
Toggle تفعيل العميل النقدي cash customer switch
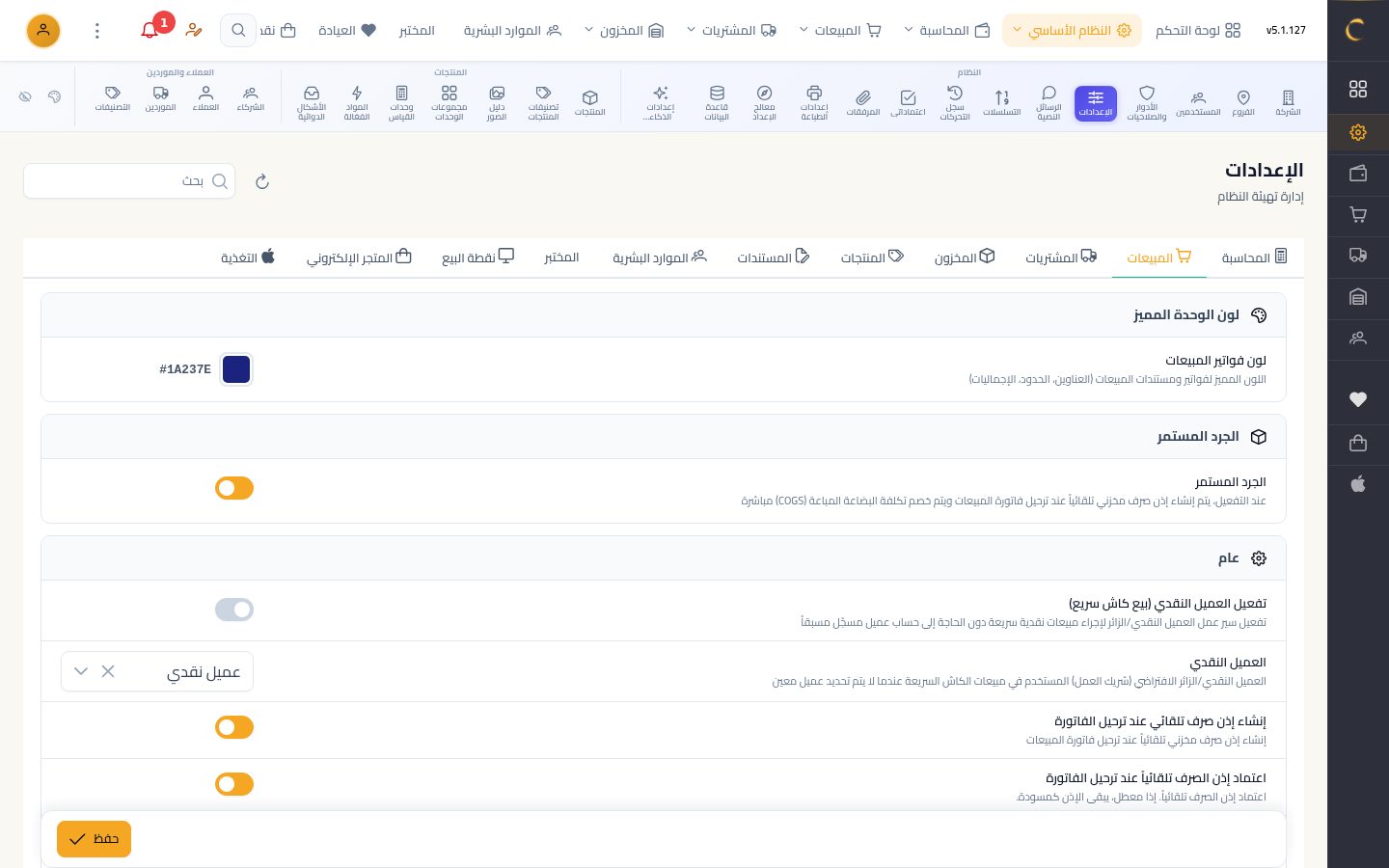coord(234,610)
